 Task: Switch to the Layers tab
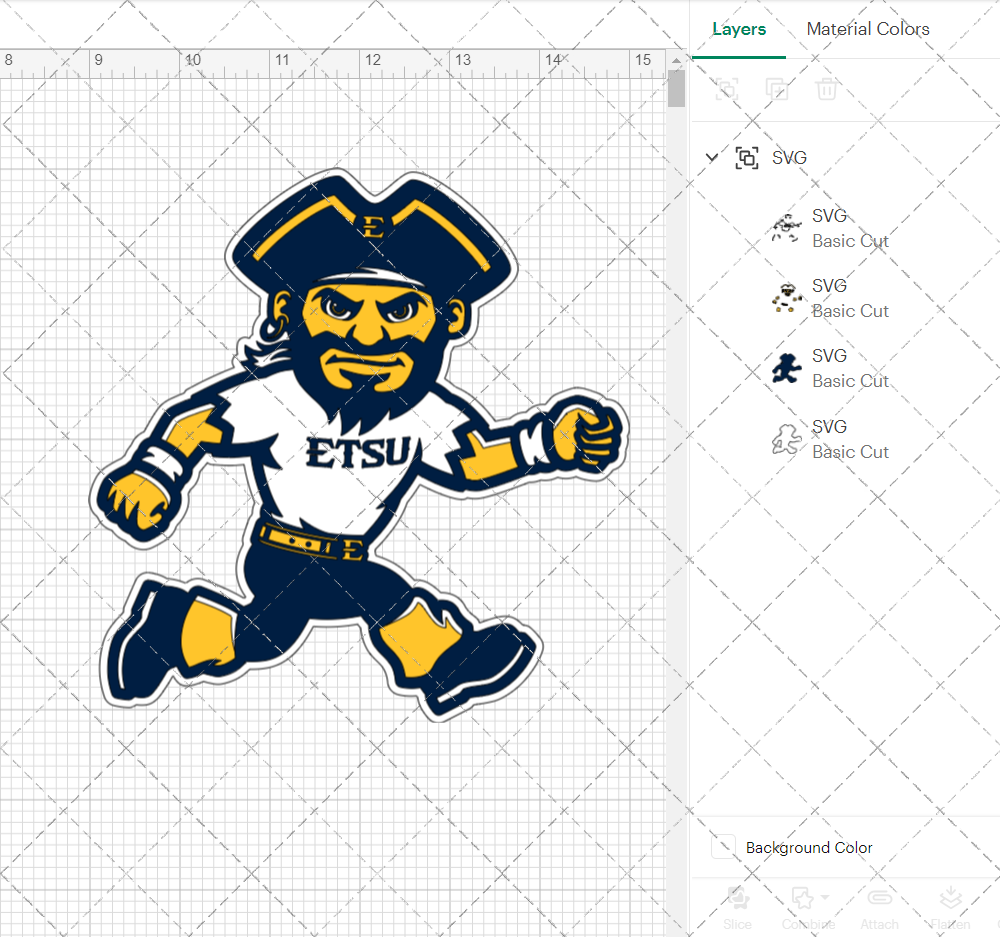point(739,29)
